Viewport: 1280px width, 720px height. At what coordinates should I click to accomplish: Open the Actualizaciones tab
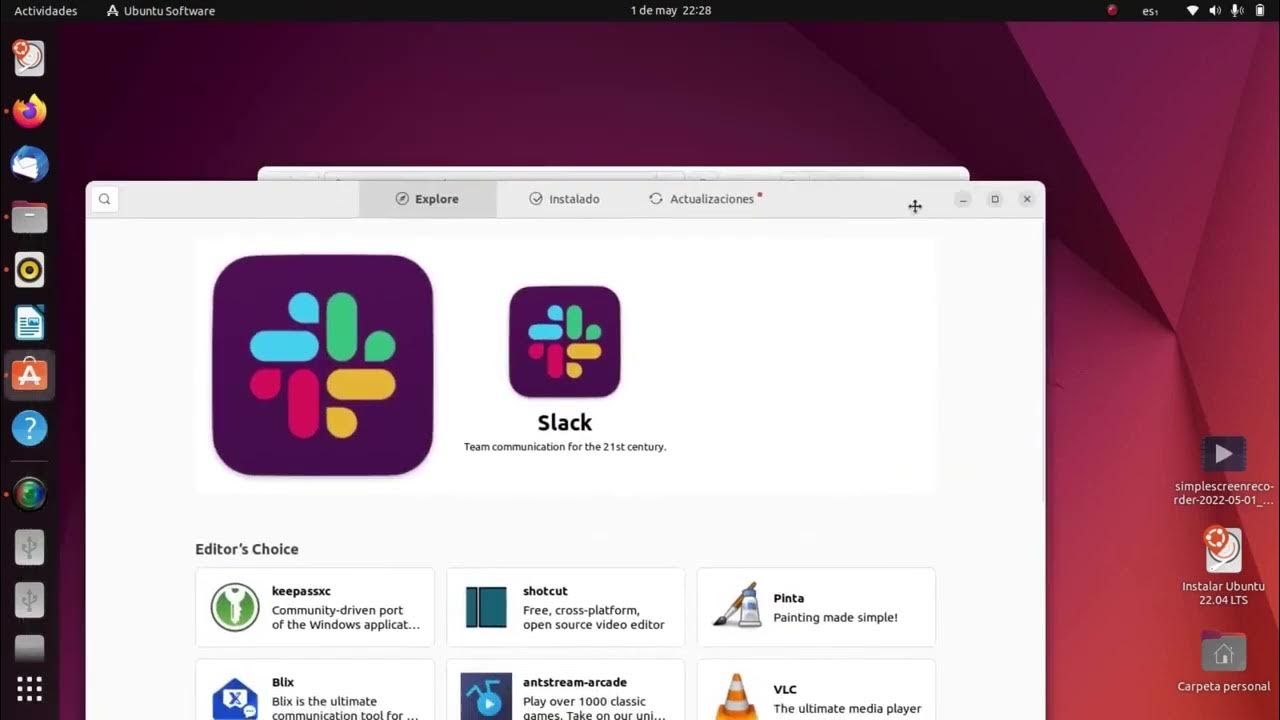pyautogui.click(x=705, y=199)
